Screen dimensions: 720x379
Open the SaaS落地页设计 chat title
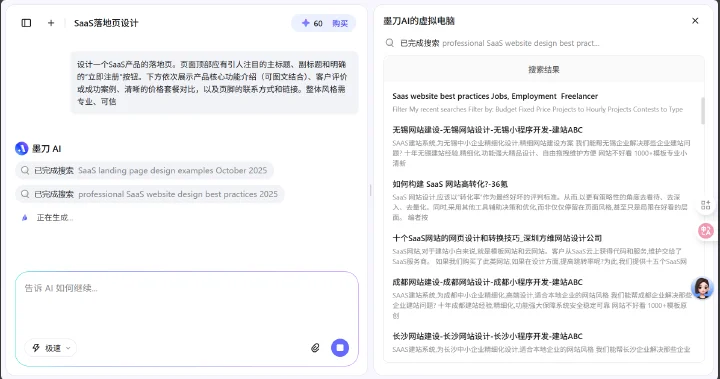106,23
